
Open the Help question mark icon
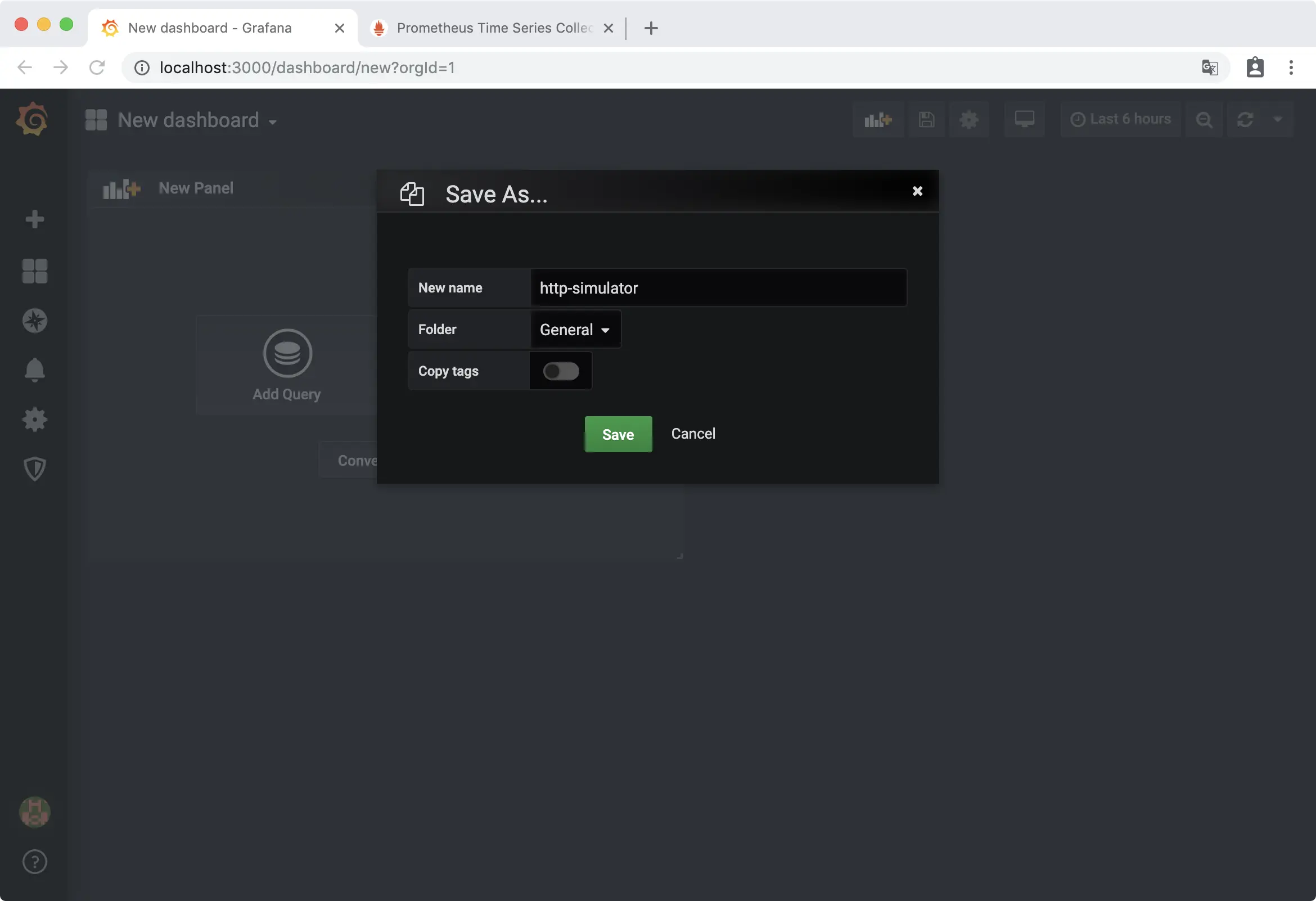(34, 862)
